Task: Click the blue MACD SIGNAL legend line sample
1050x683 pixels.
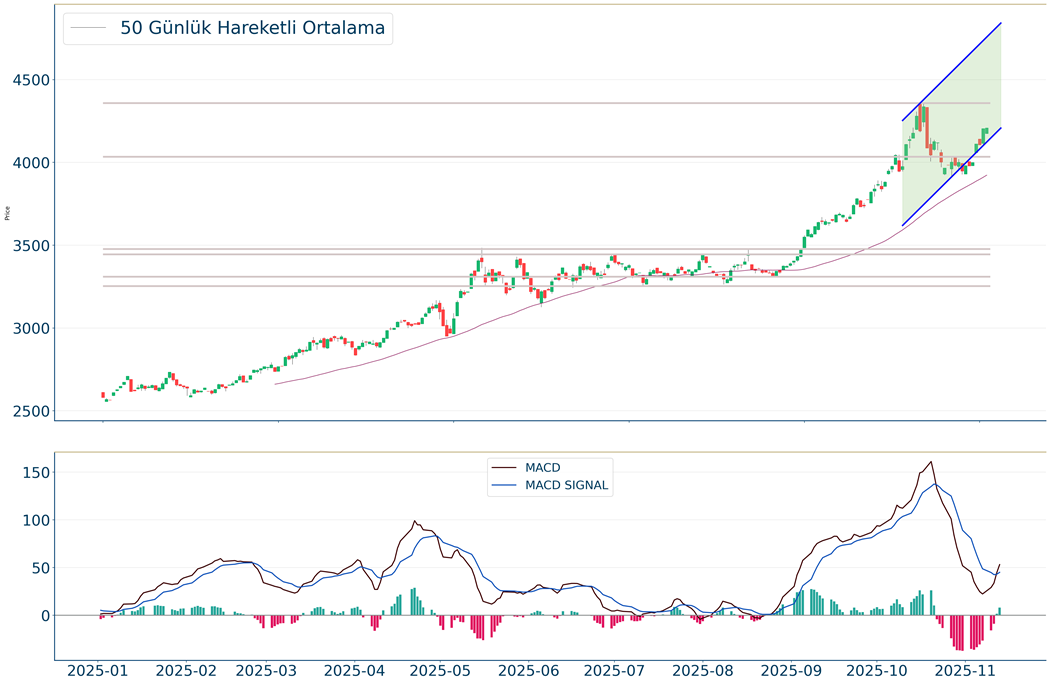Action: pos(505,486)
